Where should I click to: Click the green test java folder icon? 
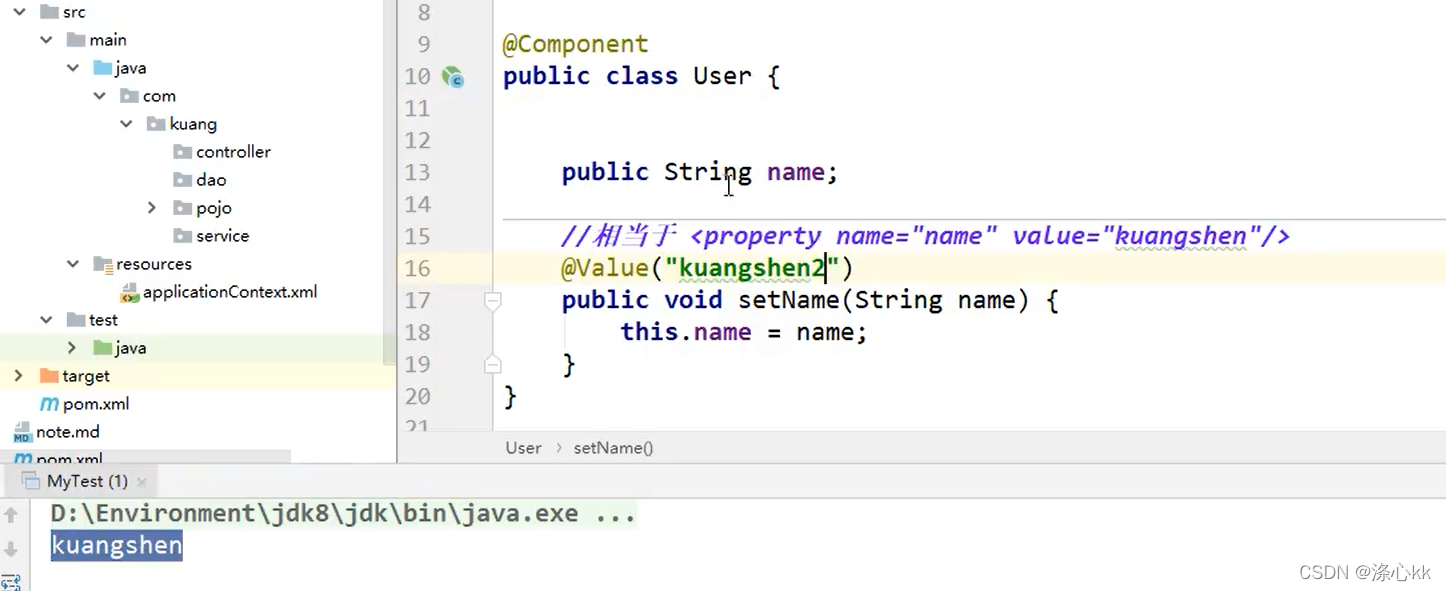(x=102, y=348)
